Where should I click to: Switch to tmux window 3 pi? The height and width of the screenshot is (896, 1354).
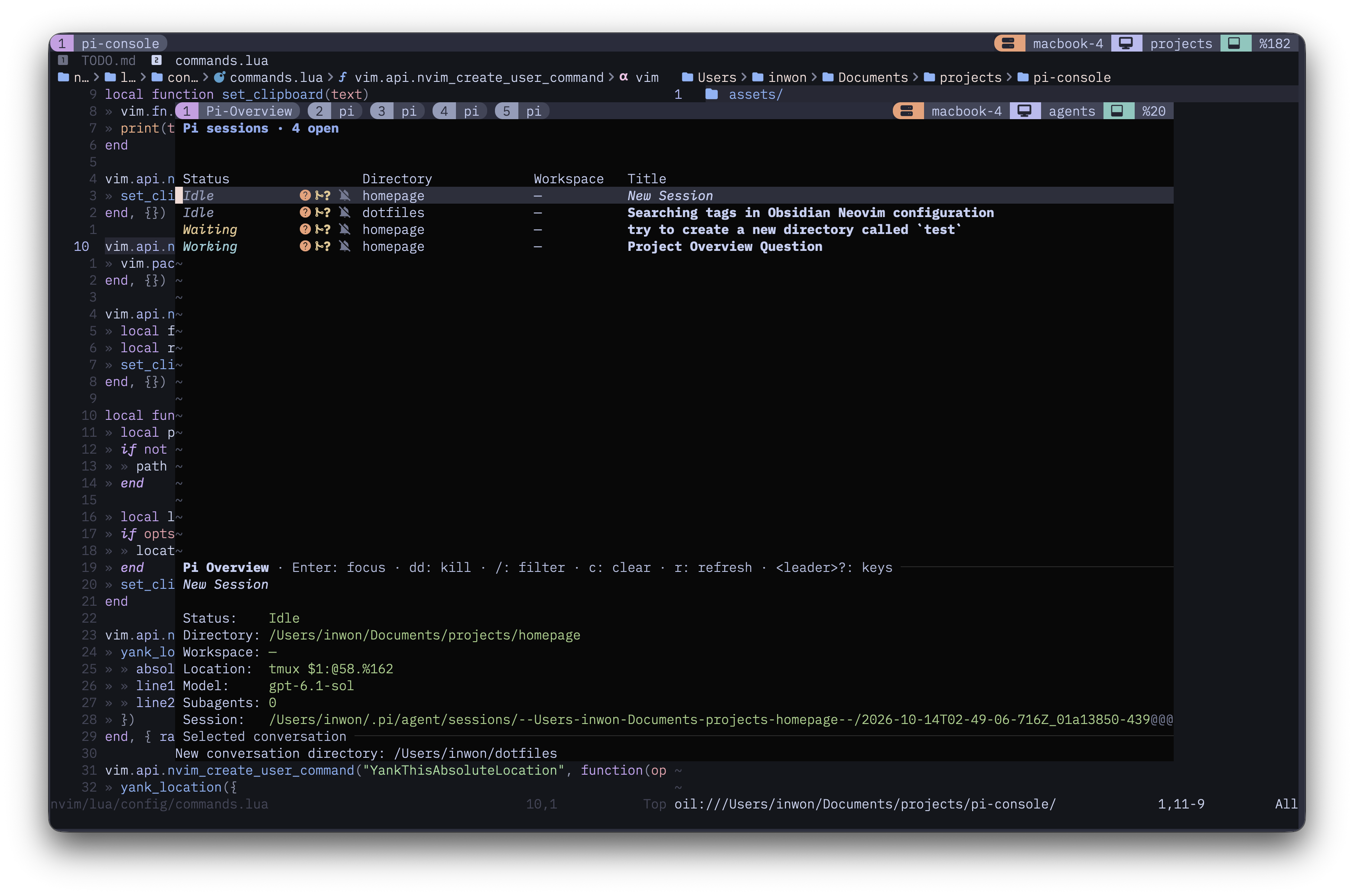397,111
